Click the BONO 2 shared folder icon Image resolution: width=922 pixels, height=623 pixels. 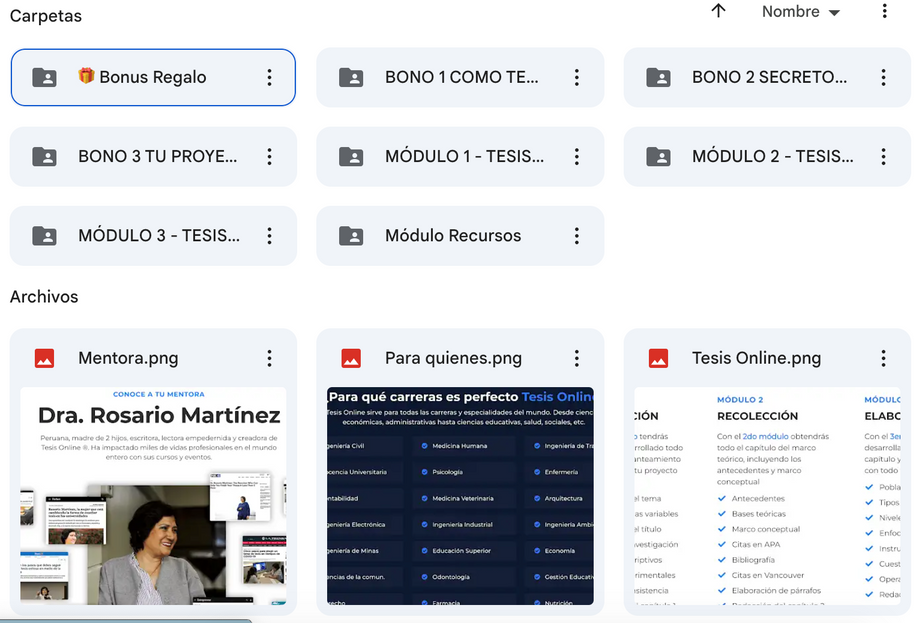[x=658, y=78]
